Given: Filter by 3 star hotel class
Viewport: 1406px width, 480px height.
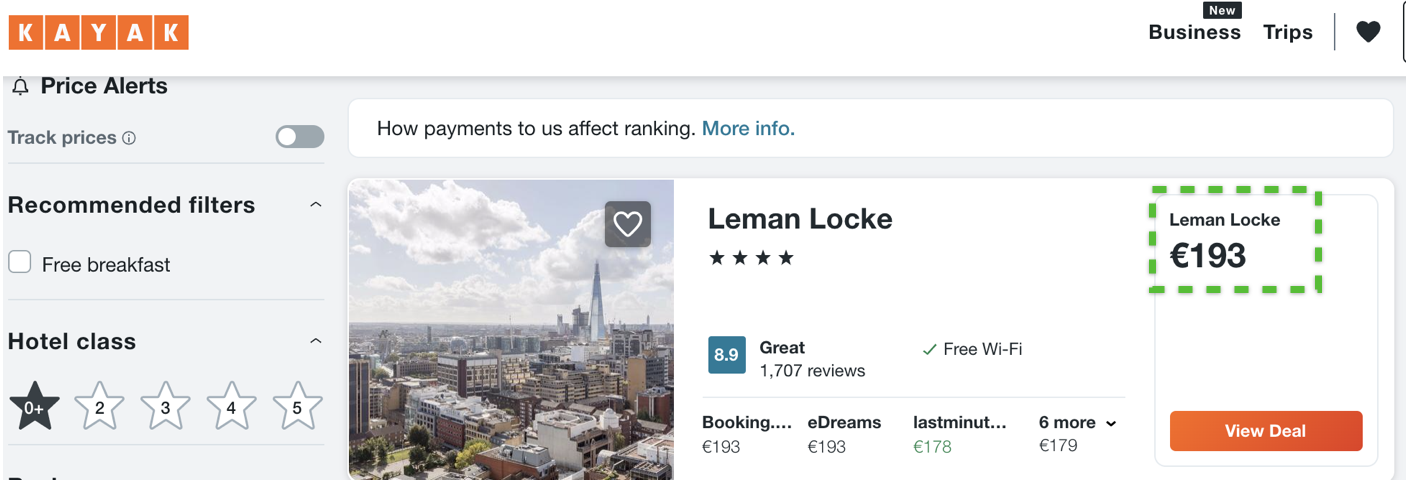Looking at the screenshot, I should [166, 406].
